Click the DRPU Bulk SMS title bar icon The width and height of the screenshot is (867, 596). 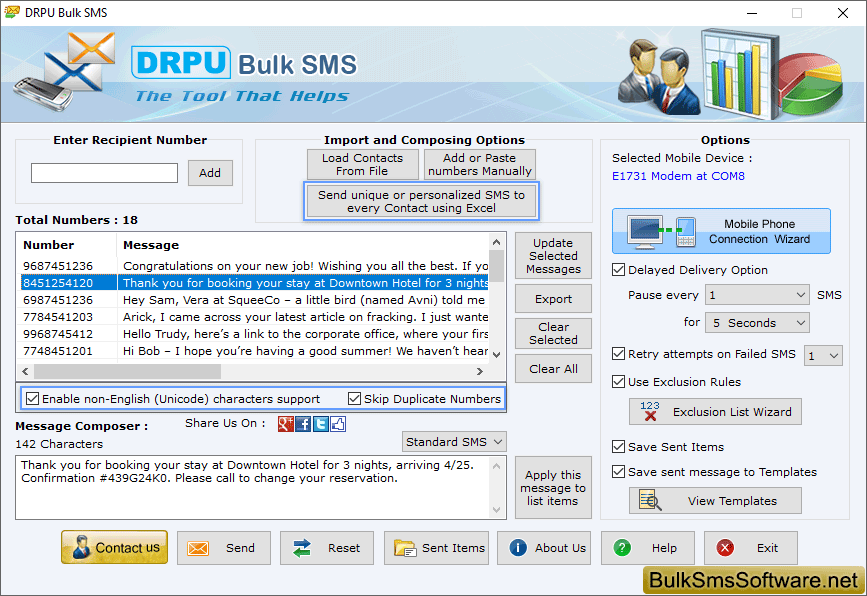point(12,12)
